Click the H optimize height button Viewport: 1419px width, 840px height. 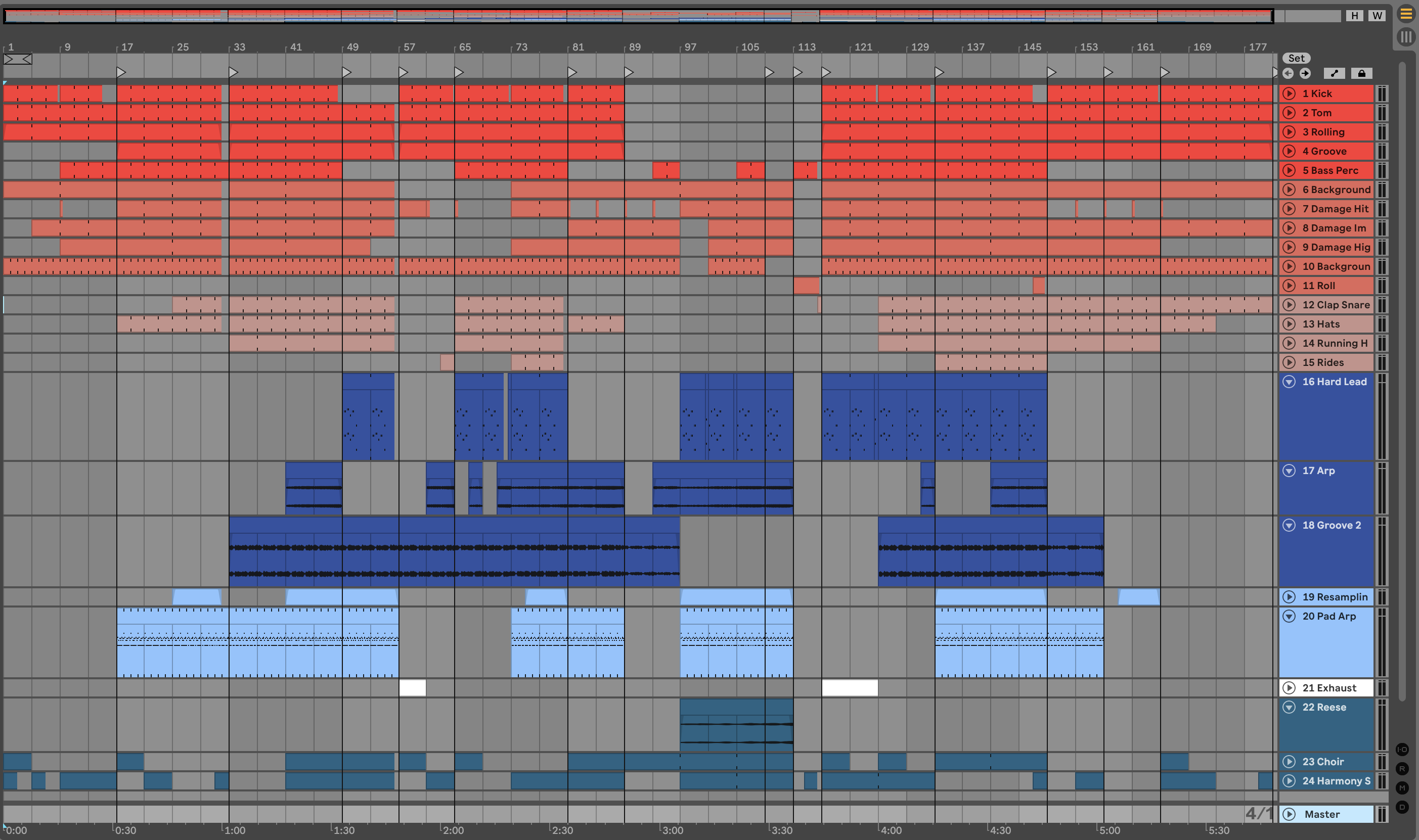tap(1354, 16)
